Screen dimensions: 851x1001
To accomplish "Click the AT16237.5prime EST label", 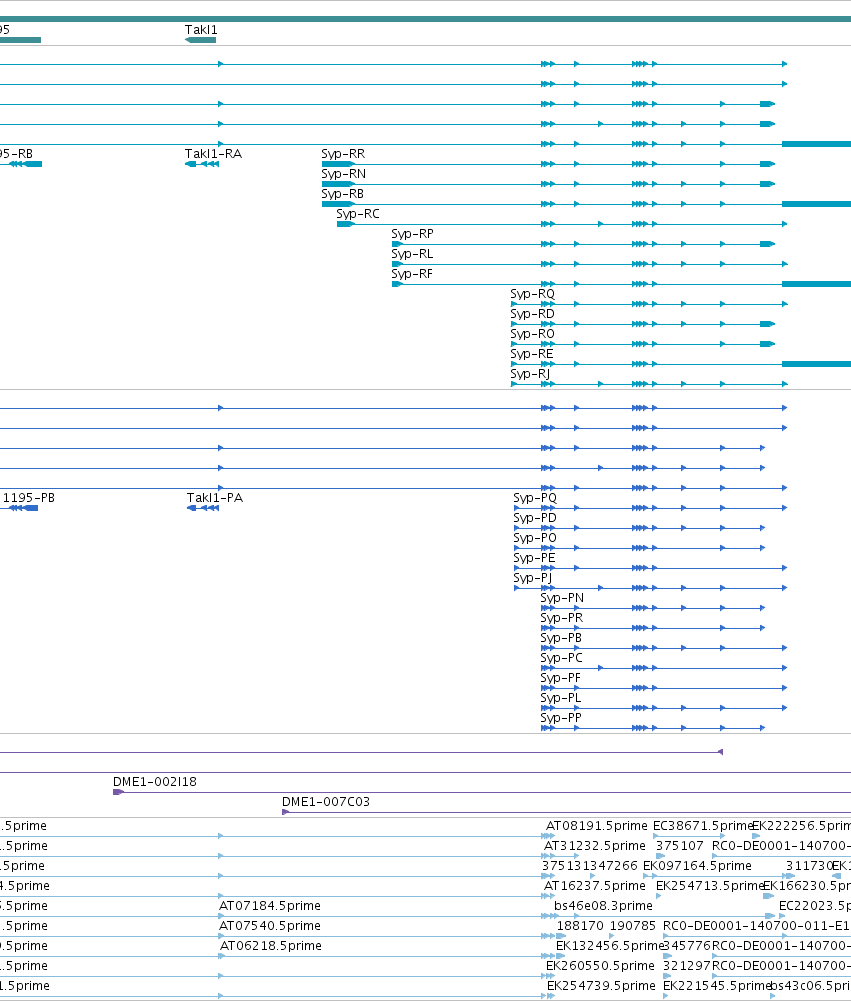I will [594, 886].
